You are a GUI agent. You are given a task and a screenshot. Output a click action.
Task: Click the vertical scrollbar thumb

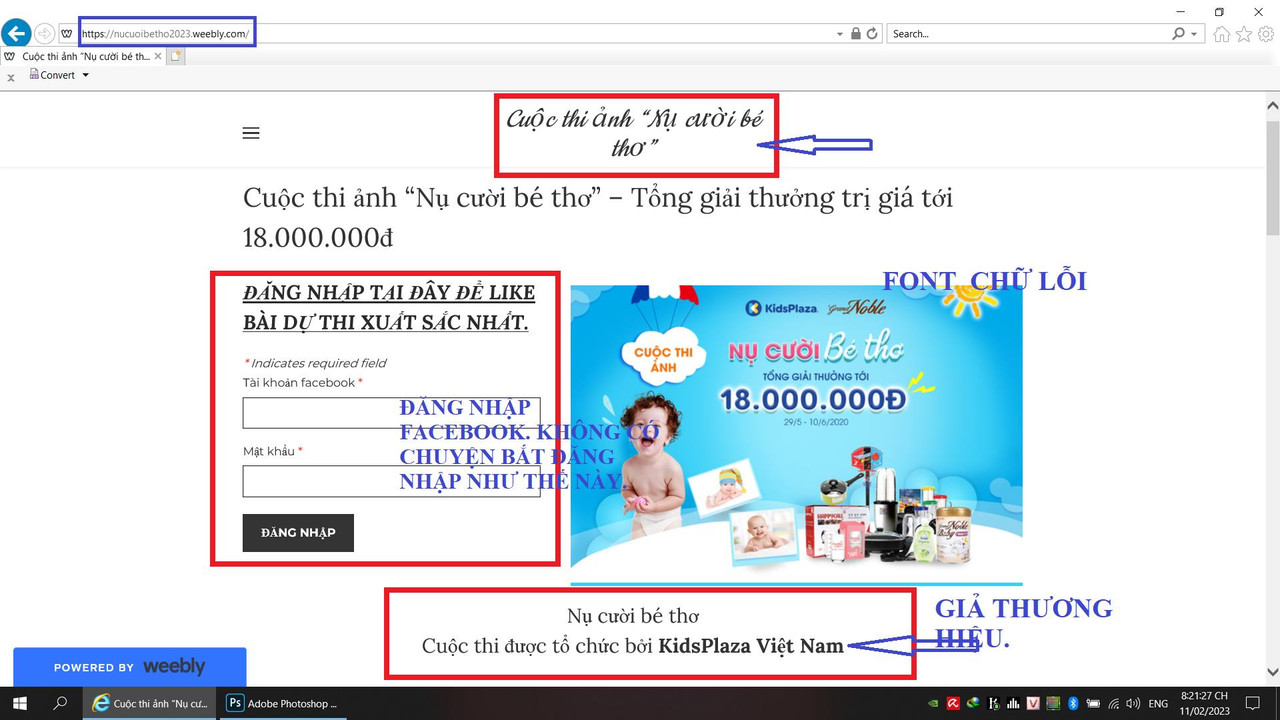tap(1272, 178)
